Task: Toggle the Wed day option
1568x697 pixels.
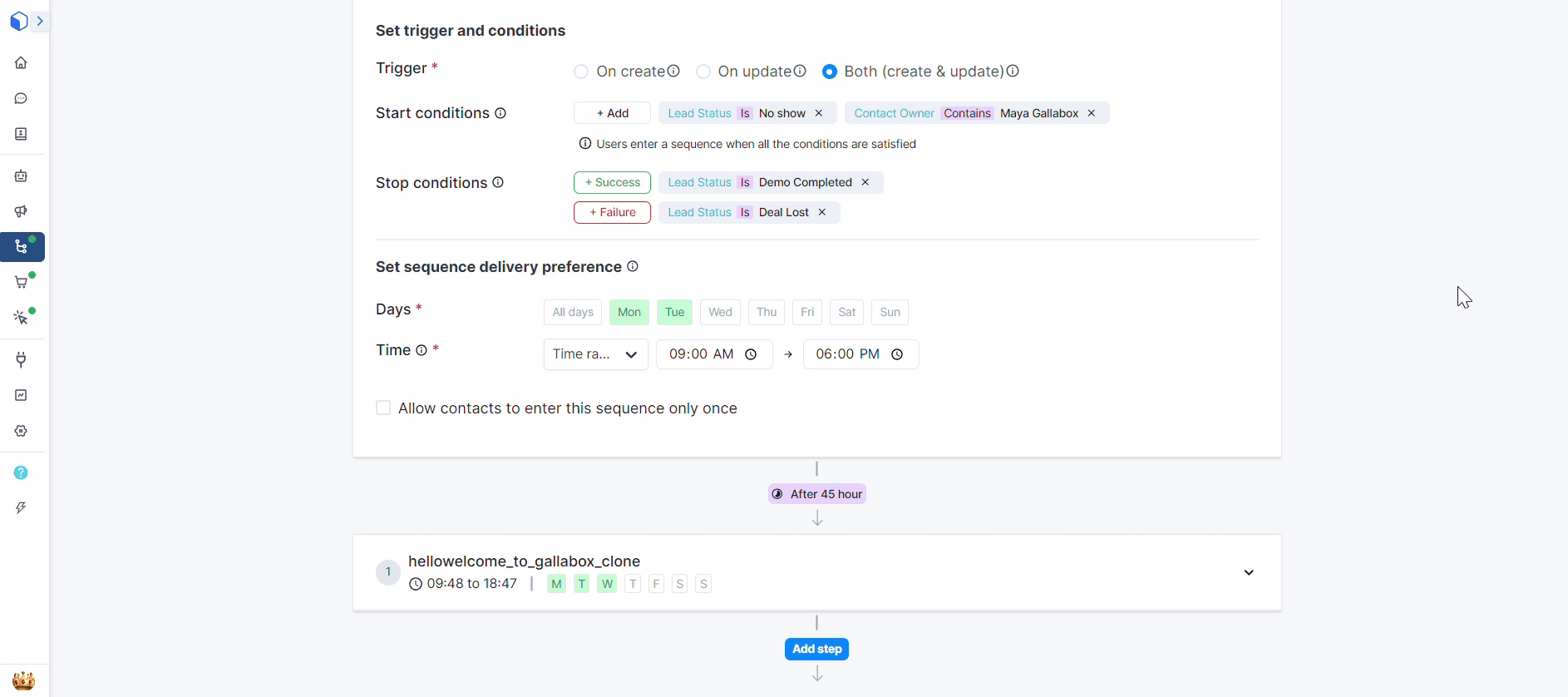Action: [x=720, y=312]
